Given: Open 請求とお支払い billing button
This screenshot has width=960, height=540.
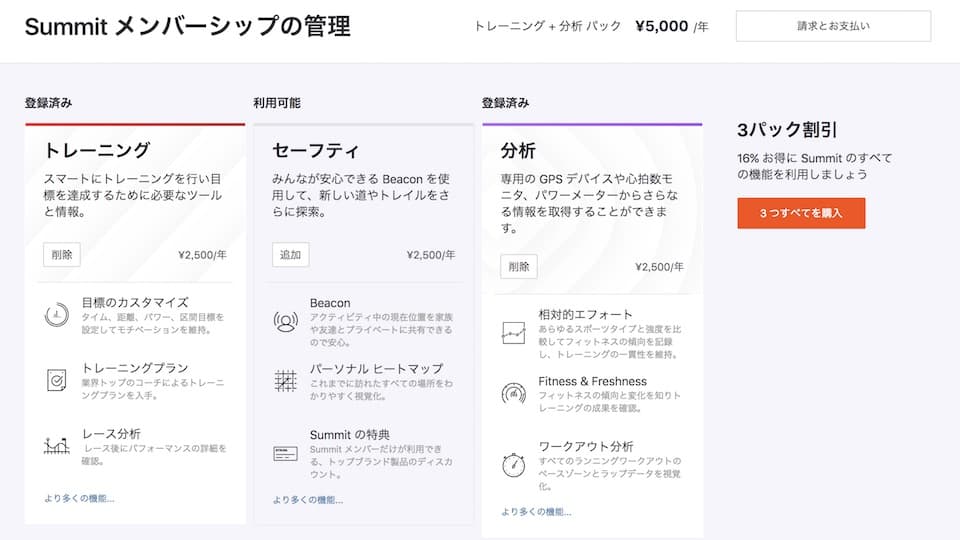Looking at the screenshot, I should [833, 26].
